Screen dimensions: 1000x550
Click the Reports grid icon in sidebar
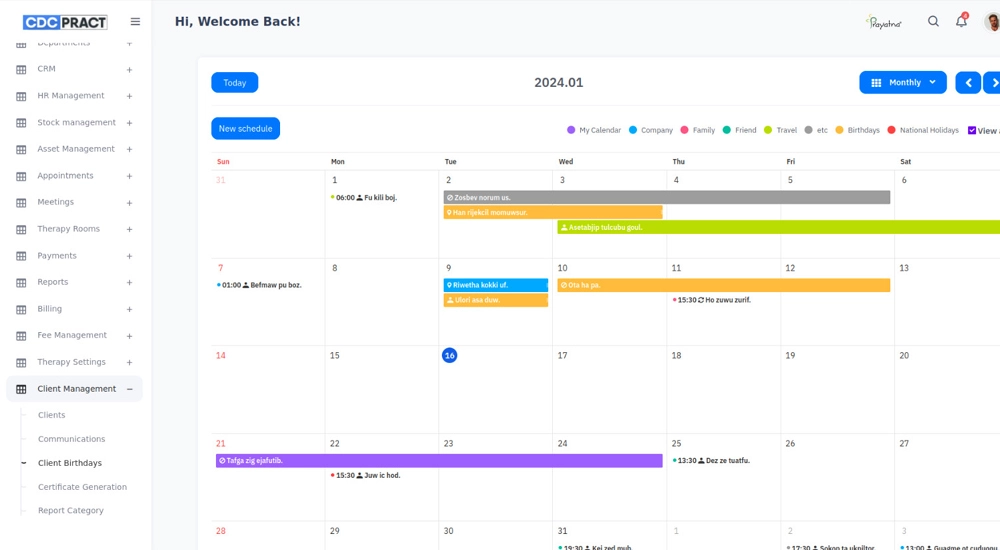coord(21,283)
